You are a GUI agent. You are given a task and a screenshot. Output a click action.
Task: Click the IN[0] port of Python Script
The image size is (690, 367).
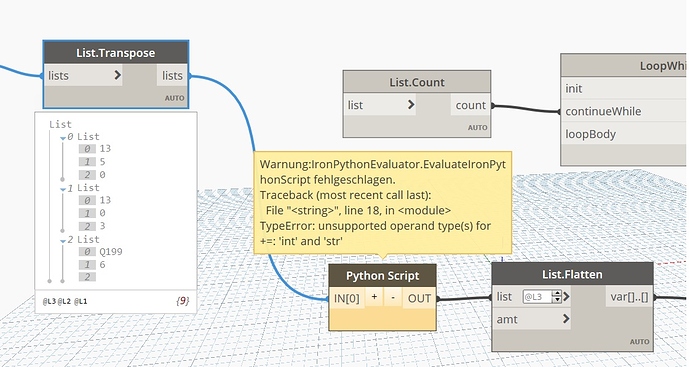pos(347,298)
